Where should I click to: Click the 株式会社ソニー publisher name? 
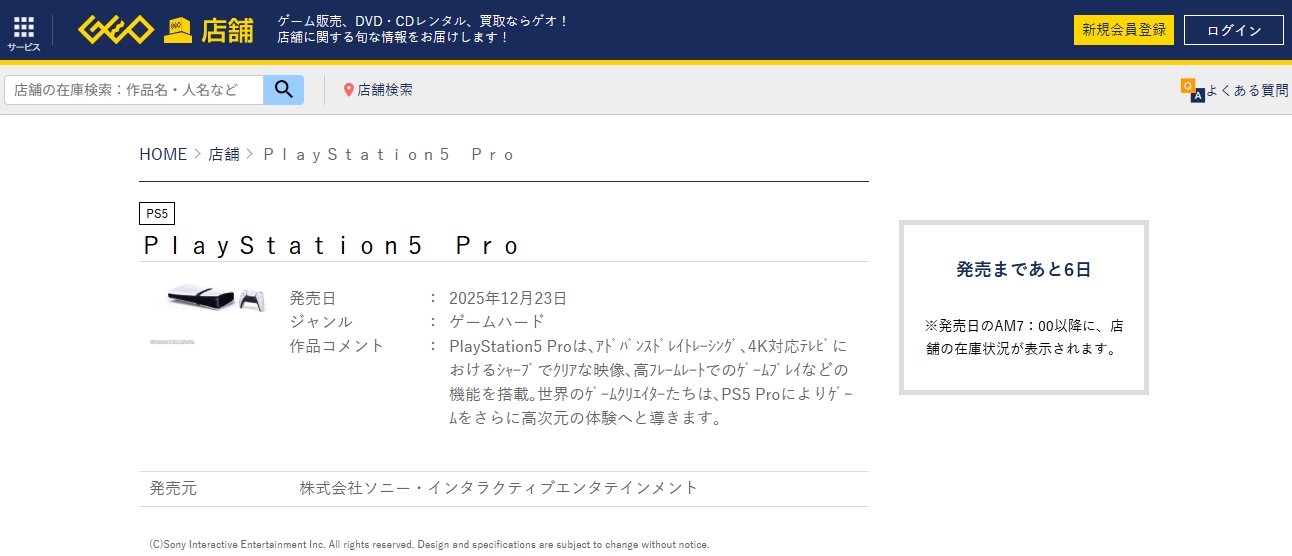point(498,488)
